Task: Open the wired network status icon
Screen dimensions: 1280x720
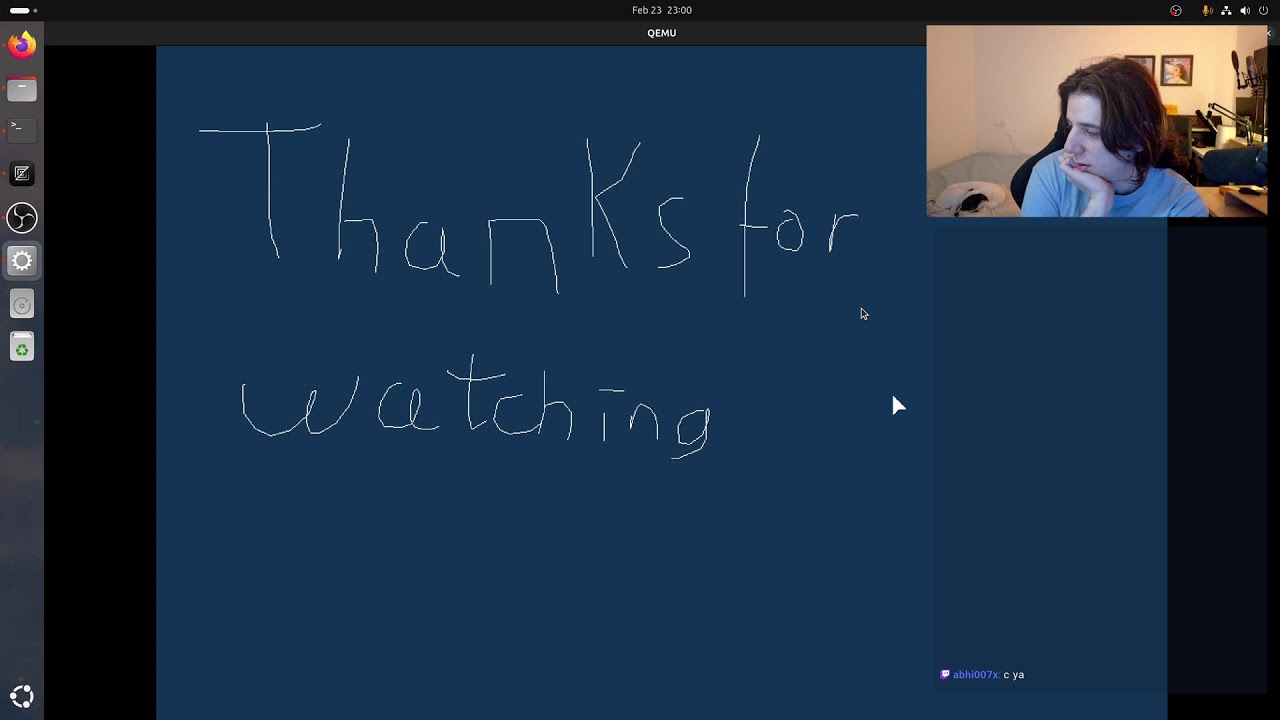Action: [1226, 10]
